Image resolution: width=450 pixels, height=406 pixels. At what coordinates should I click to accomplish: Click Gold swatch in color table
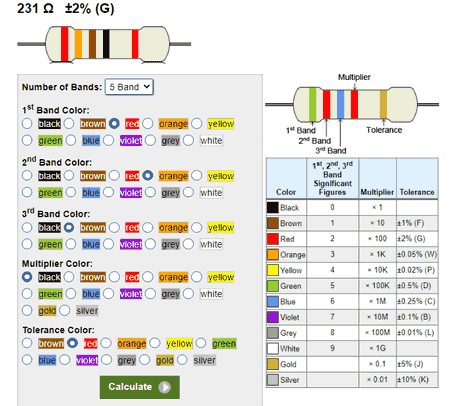point(273,364)
